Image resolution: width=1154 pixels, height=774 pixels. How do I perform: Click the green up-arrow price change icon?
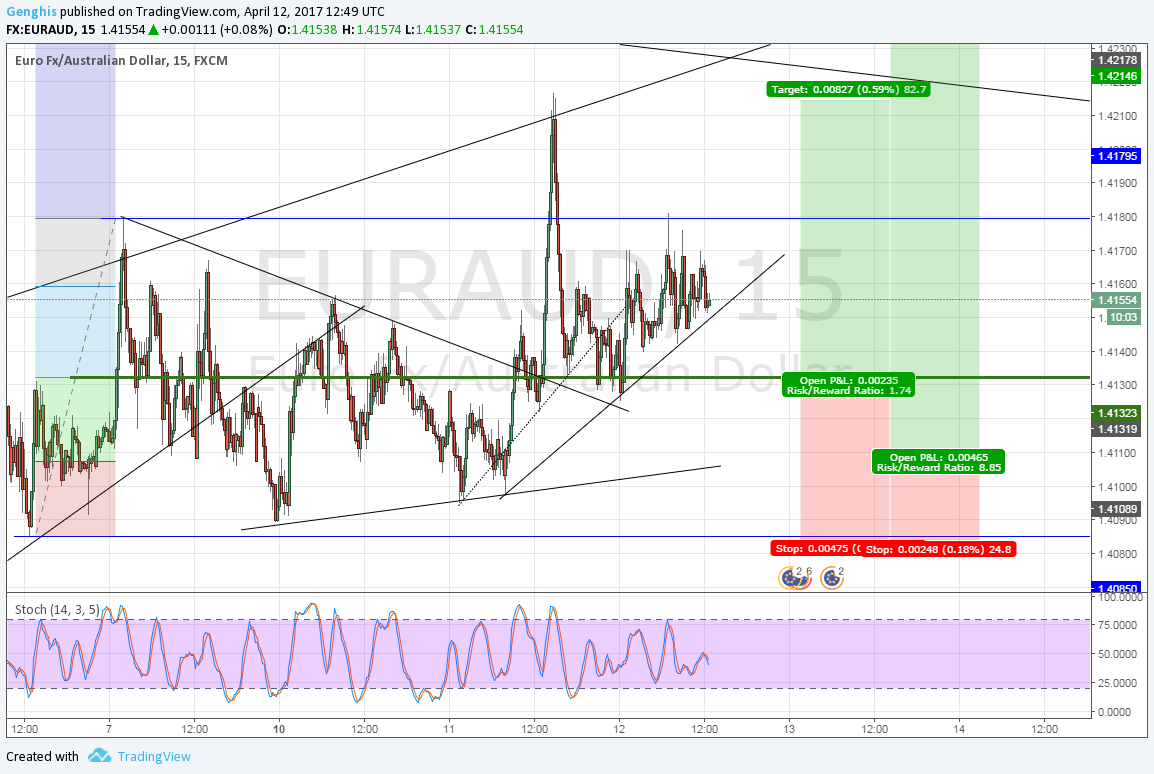click(153, 29)
